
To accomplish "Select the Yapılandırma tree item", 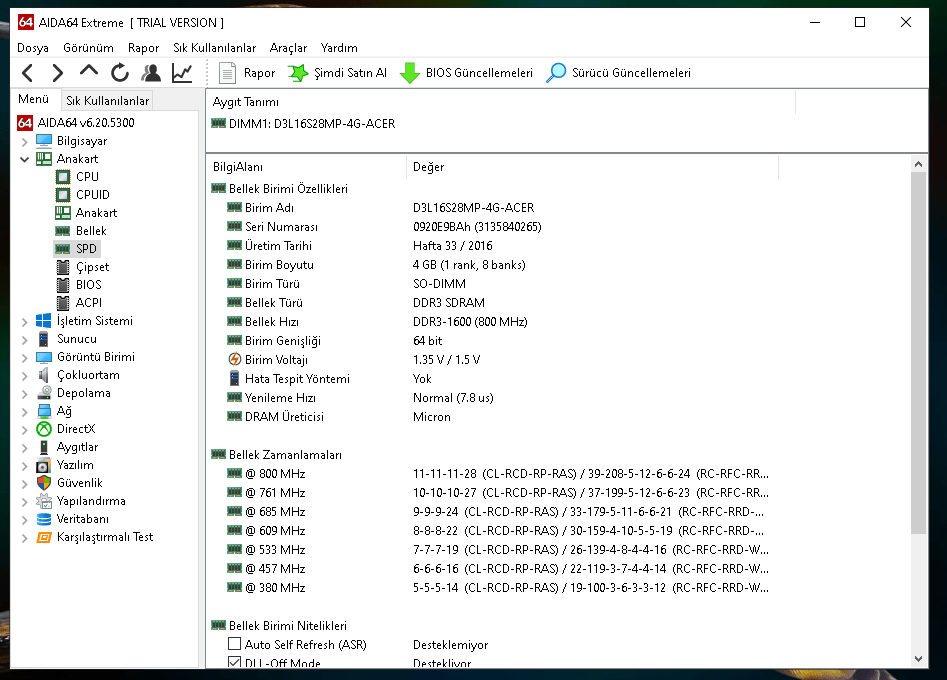I will pos(81,501).
